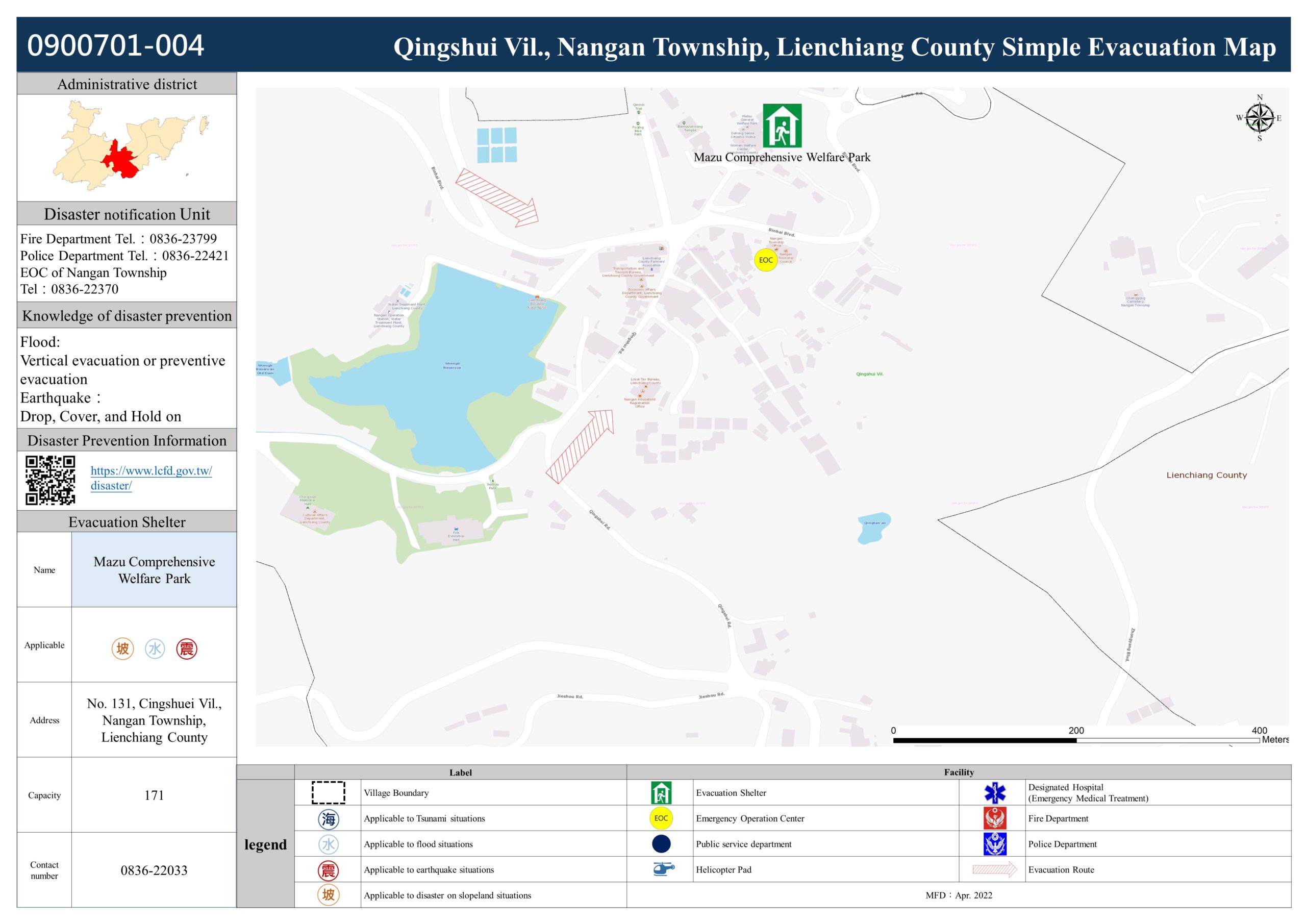The height and width of the screenshot is (924, 1306).
Task: Click the orange slopeland icon in Applicable row
Action: pos(123,648)
